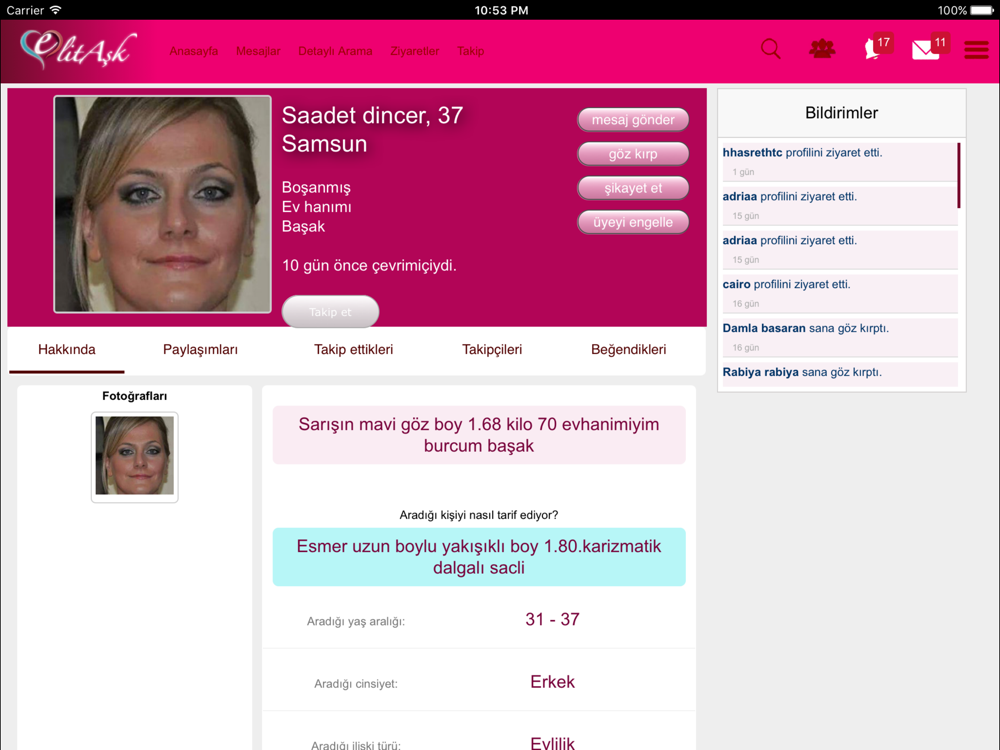This screenshot has height=750, width=1000.
Task: Click the Ev hanımı occupation text
Action: [x=316, y=207]
